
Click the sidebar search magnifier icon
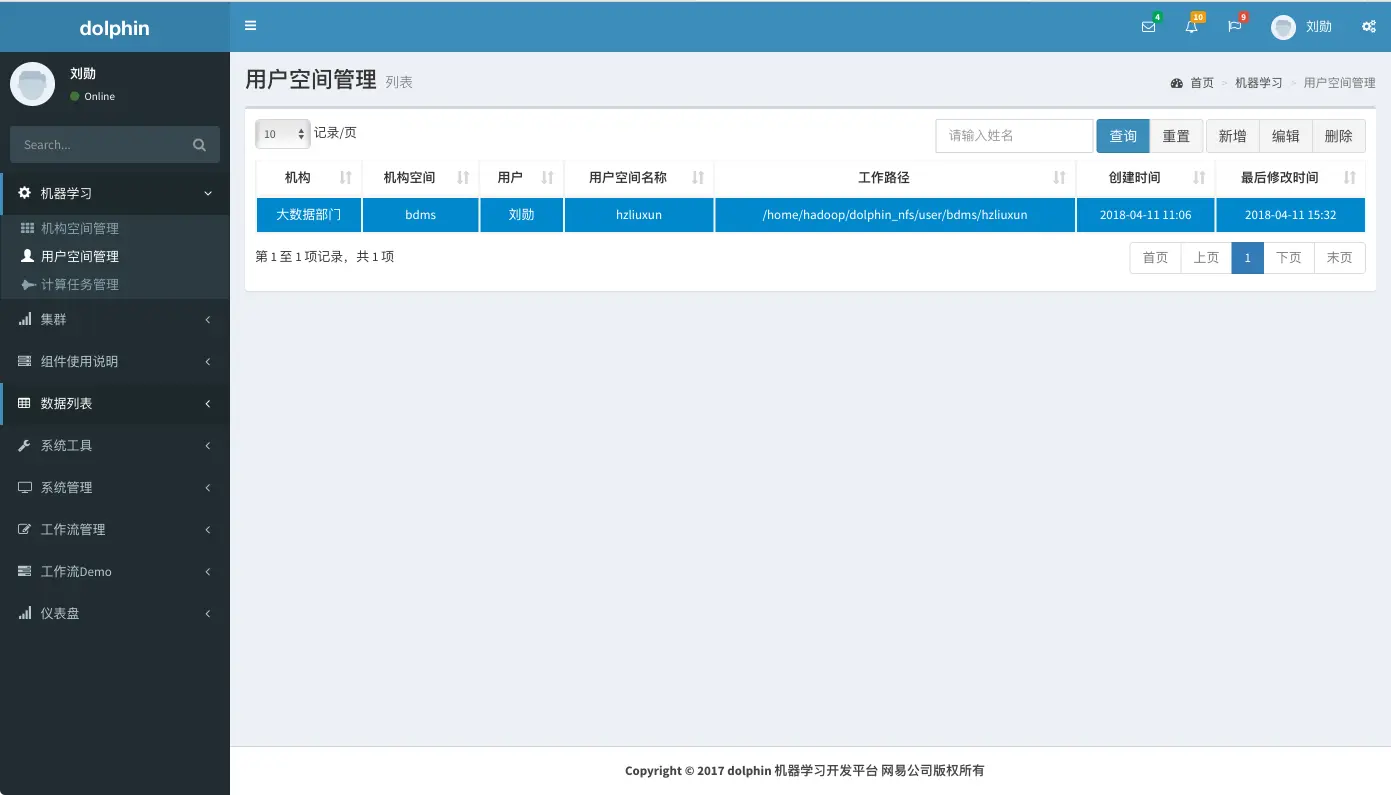(x=199, y=145)
